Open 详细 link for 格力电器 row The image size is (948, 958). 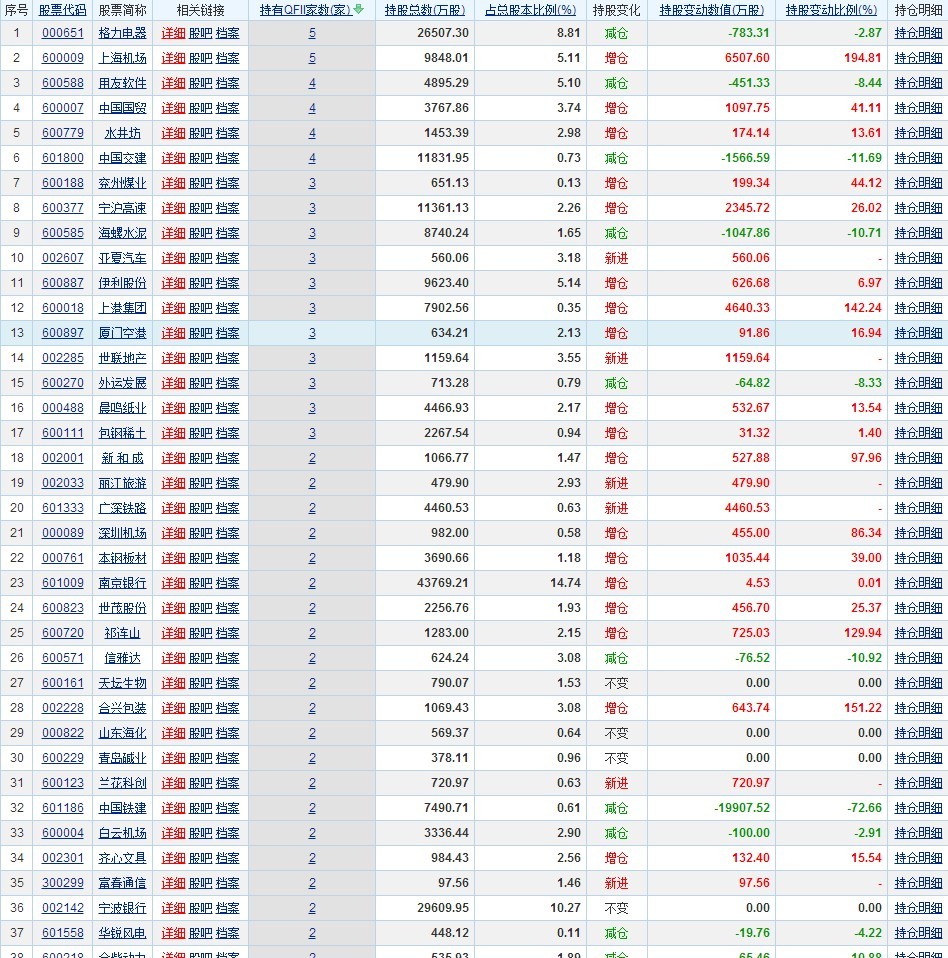[173, 33]
